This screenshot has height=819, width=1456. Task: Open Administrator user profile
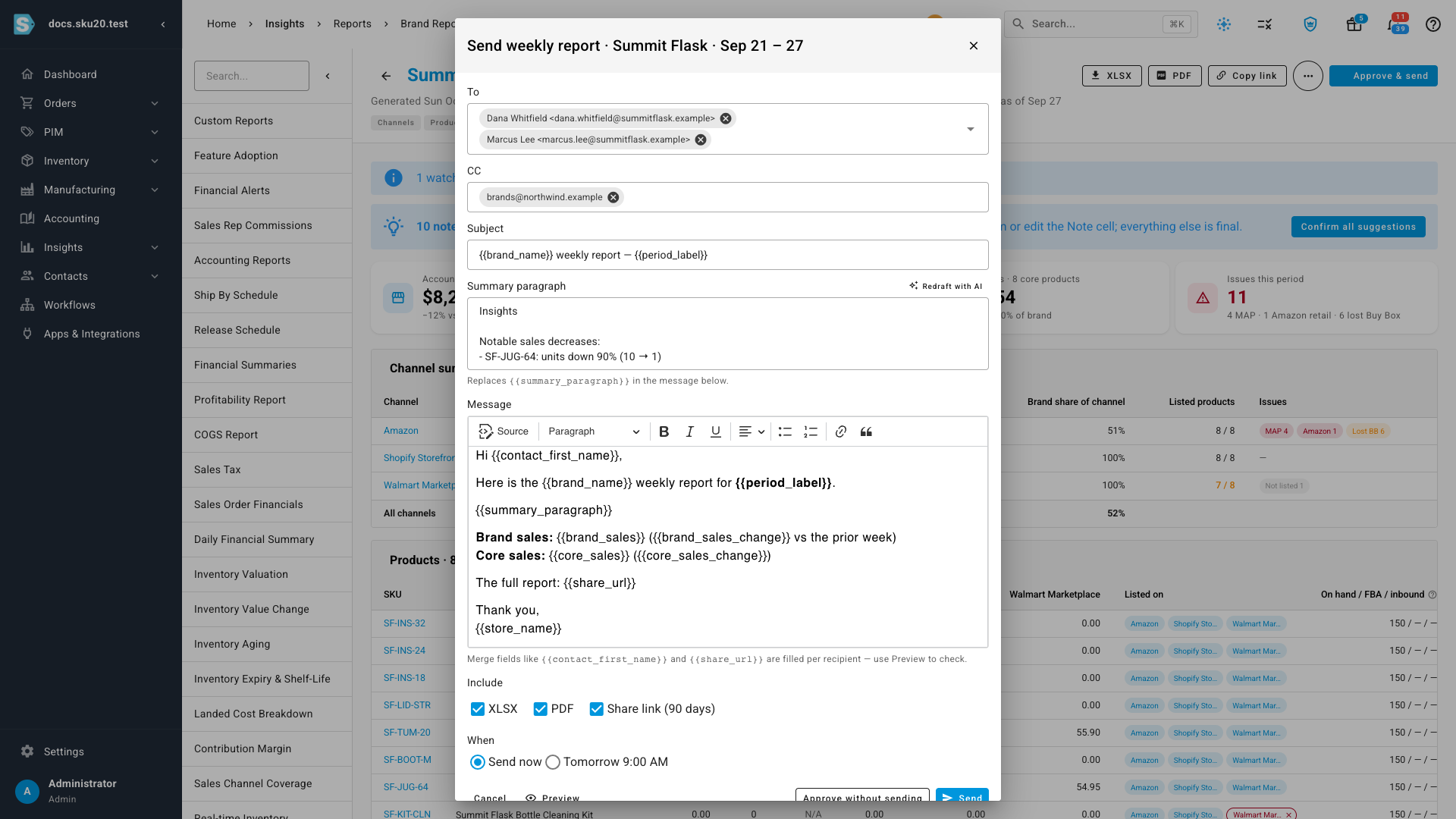[91, 790]
